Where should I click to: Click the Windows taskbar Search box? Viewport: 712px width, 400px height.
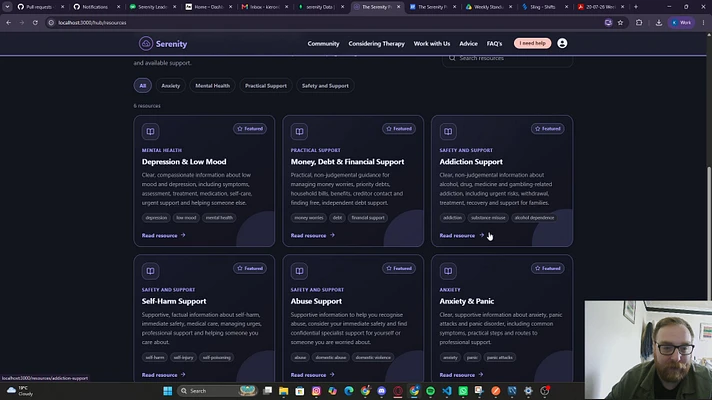point(217,391)
